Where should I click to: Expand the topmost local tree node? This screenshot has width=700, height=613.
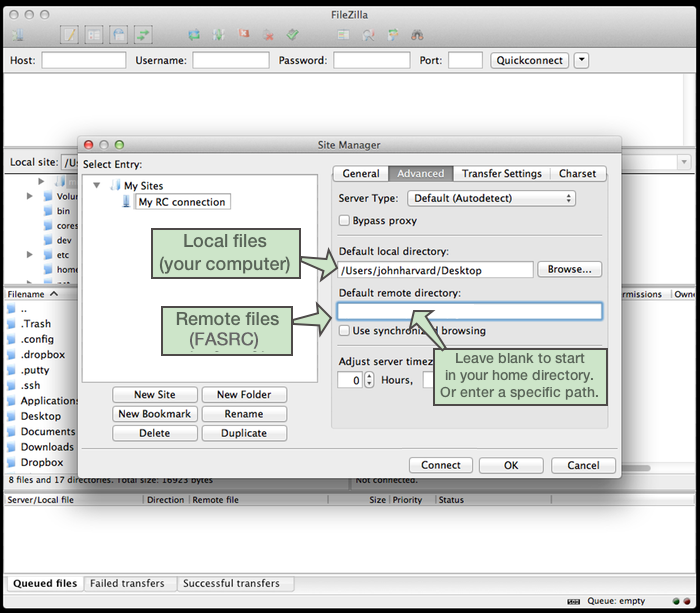(41, 181)
